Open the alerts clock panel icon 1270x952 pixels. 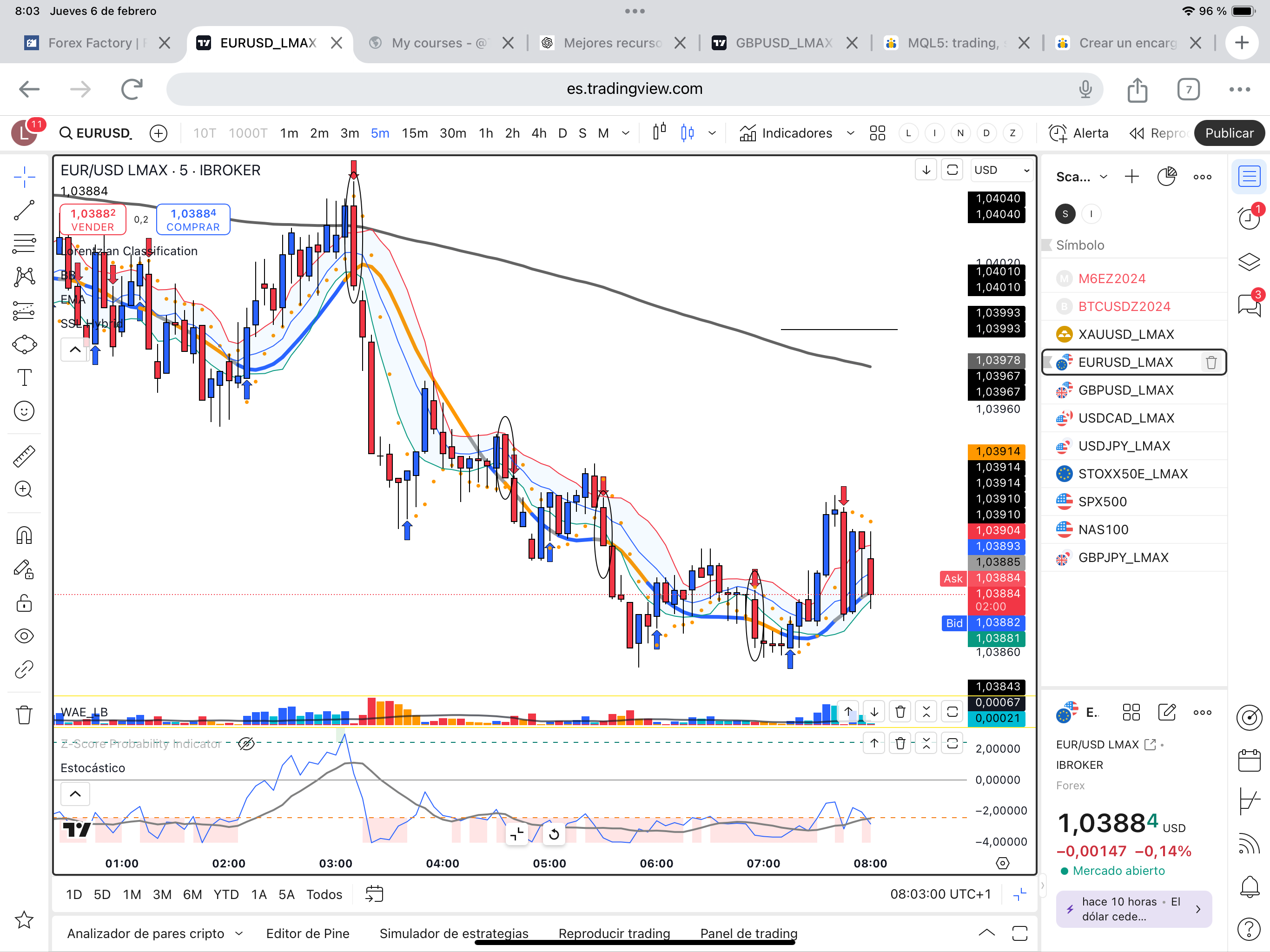click(x=1249, y=218)
